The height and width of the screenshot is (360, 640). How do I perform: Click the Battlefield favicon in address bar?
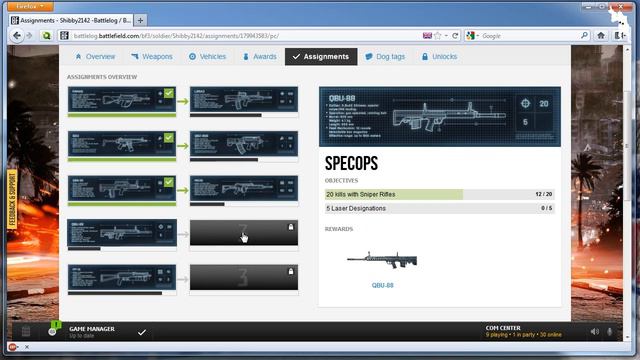pyautogui.click(x=64, y=36)
